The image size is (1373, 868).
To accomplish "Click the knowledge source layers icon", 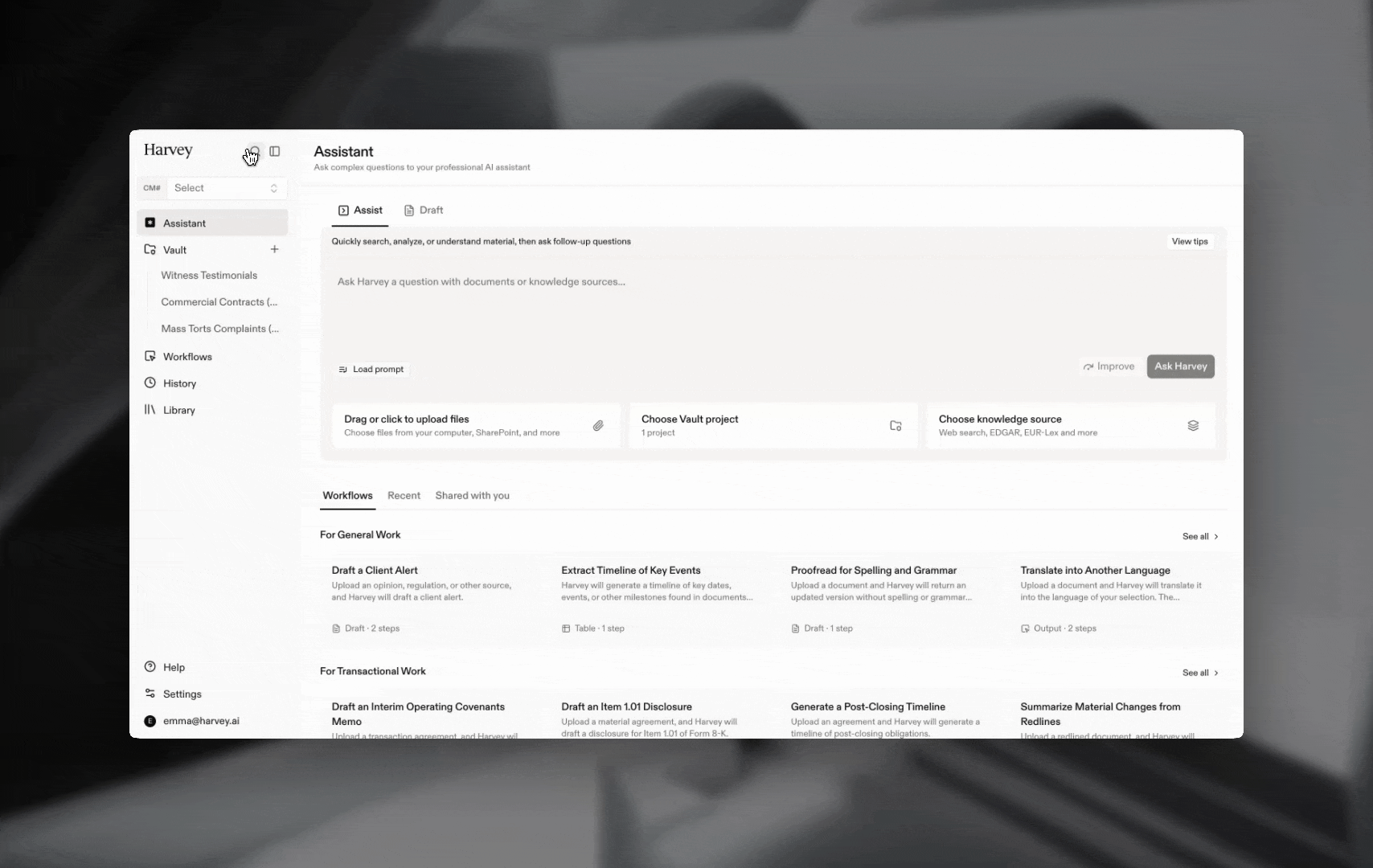I will (1193, 425).
